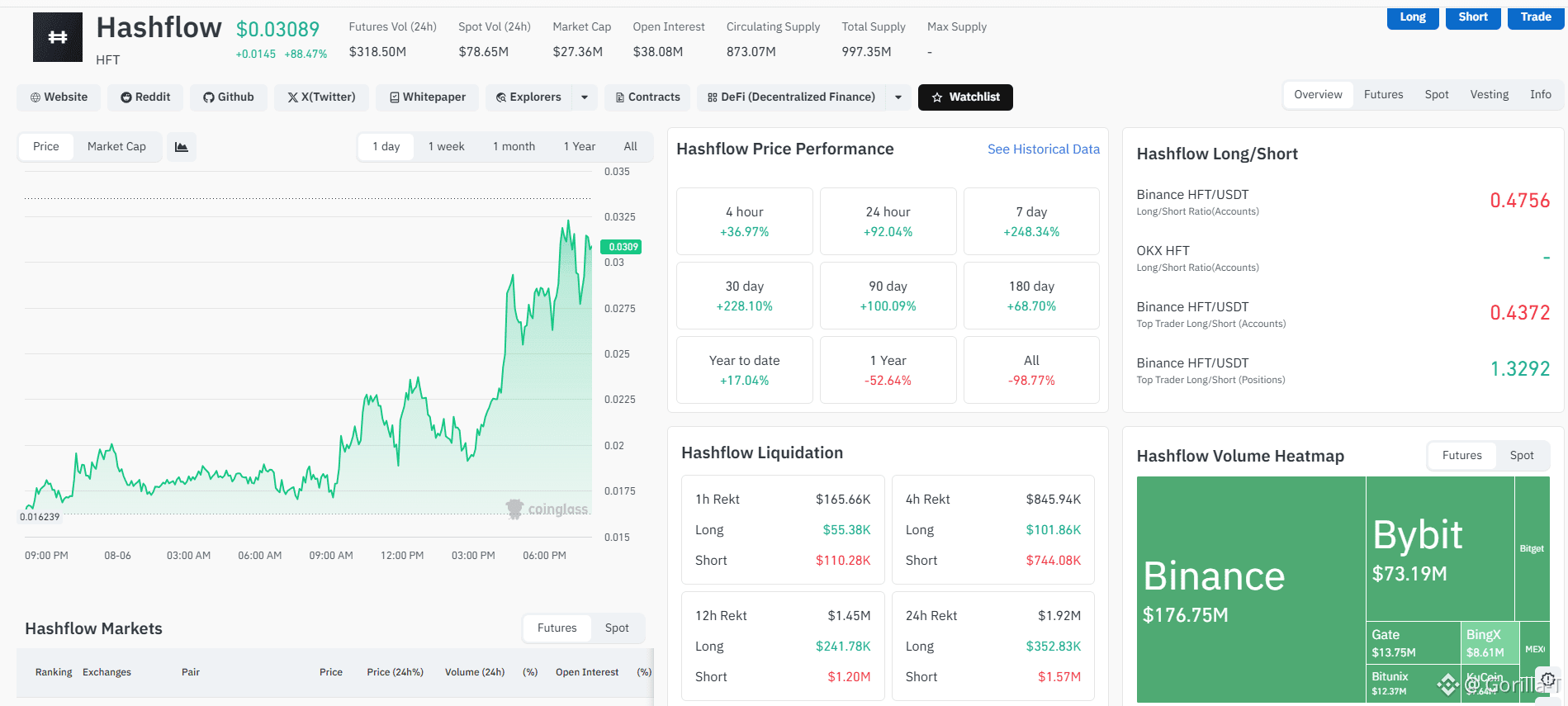The image size is (1568, 706).
Task: Open the Whitepaper button
Action: click(428, 97)
